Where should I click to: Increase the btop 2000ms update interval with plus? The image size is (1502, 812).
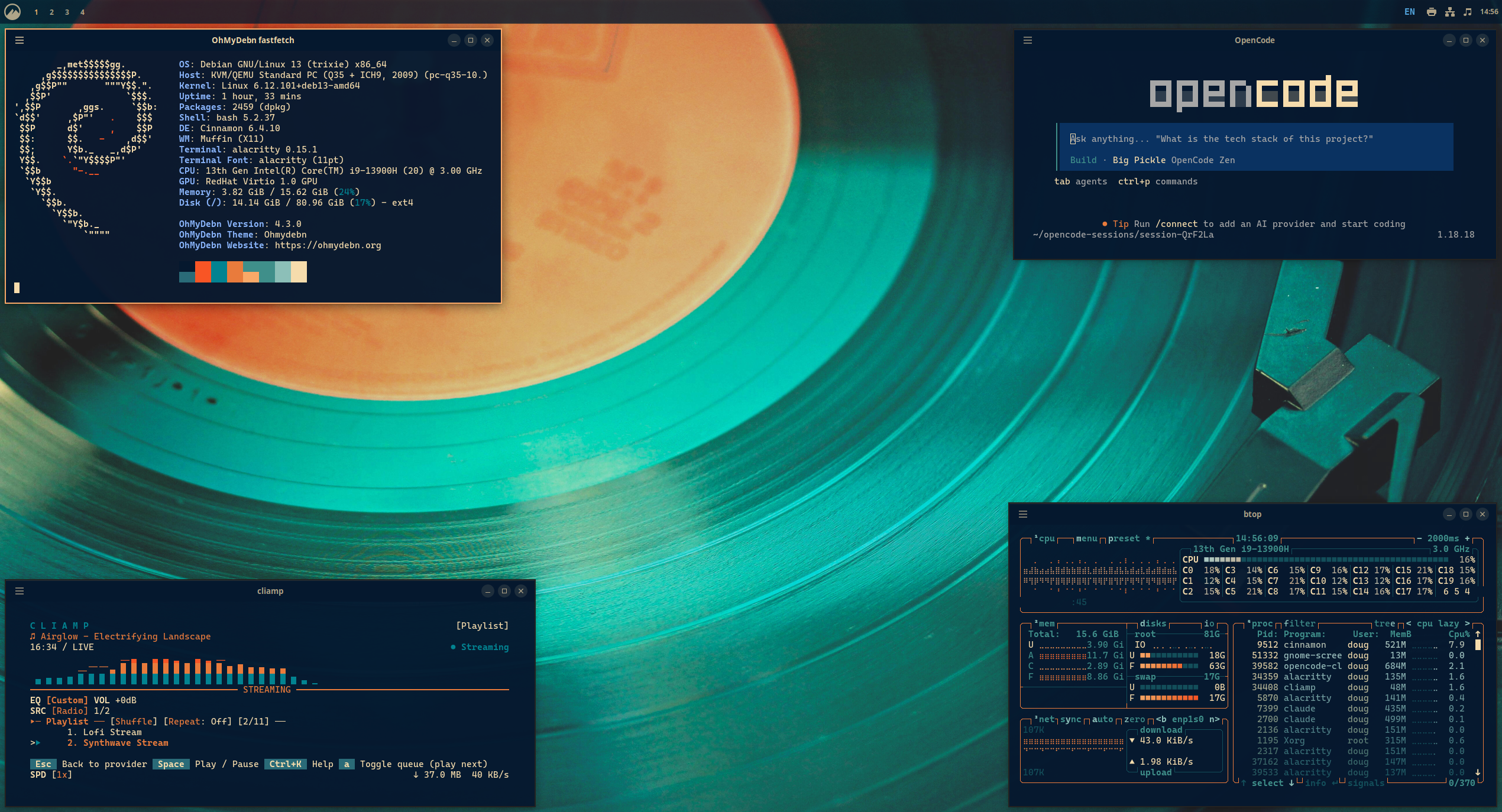pyautogui.click(x=1467, y=538)
